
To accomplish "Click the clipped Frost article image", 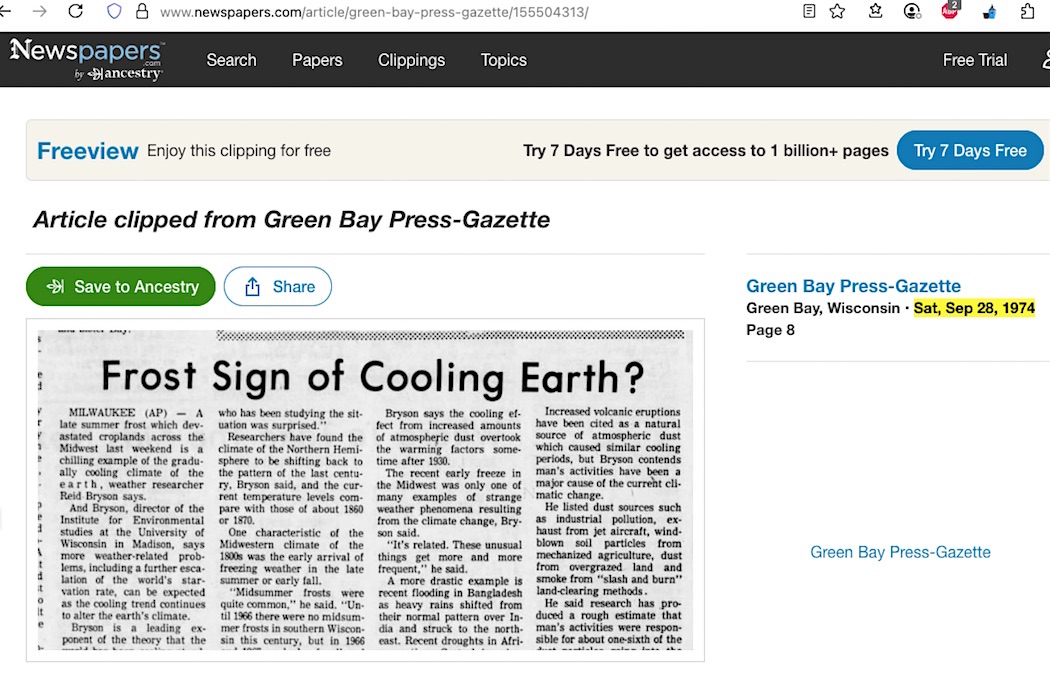I will (365, 490).
